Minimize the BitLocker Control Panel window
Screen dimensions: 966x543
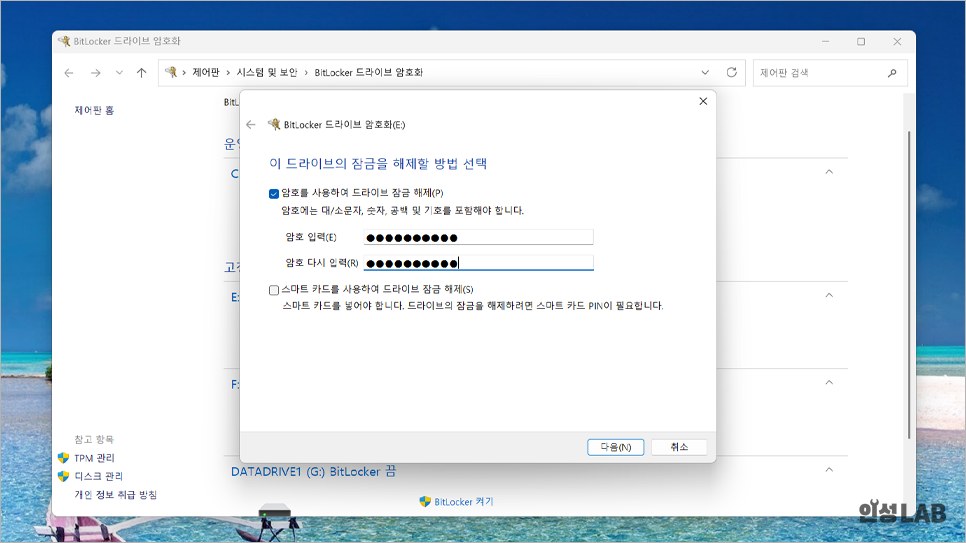826,41
